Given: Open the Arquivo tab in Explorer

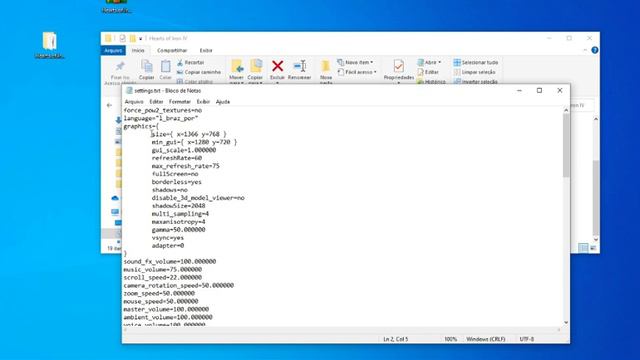Looking at the screenshot, I should point(113,51).
